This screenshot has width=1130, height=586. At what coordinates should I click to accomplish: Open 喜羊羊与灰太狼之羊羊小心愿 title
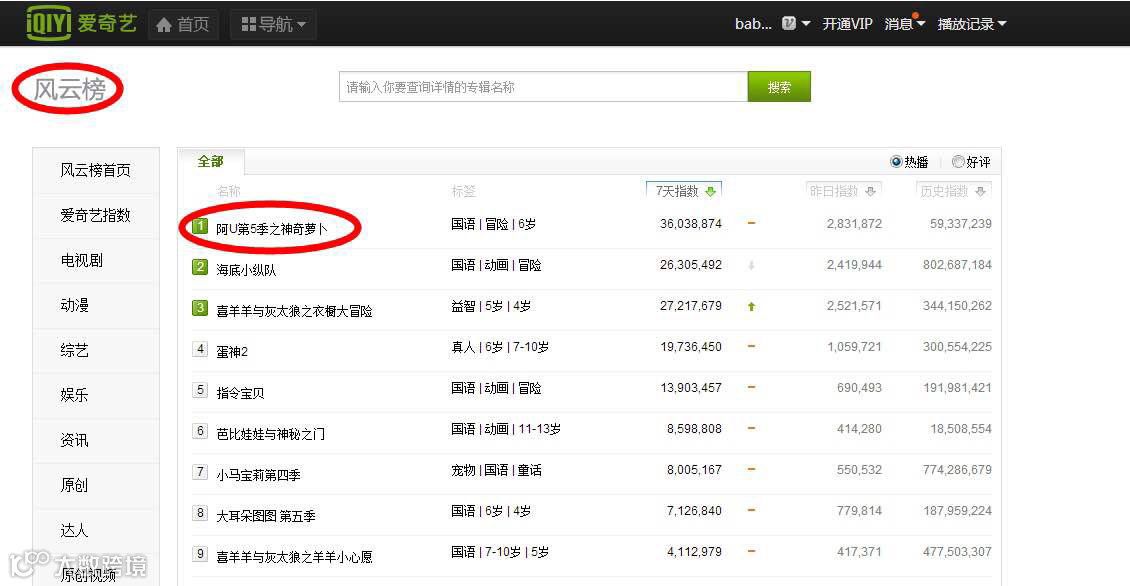click(x=294, y=557)
